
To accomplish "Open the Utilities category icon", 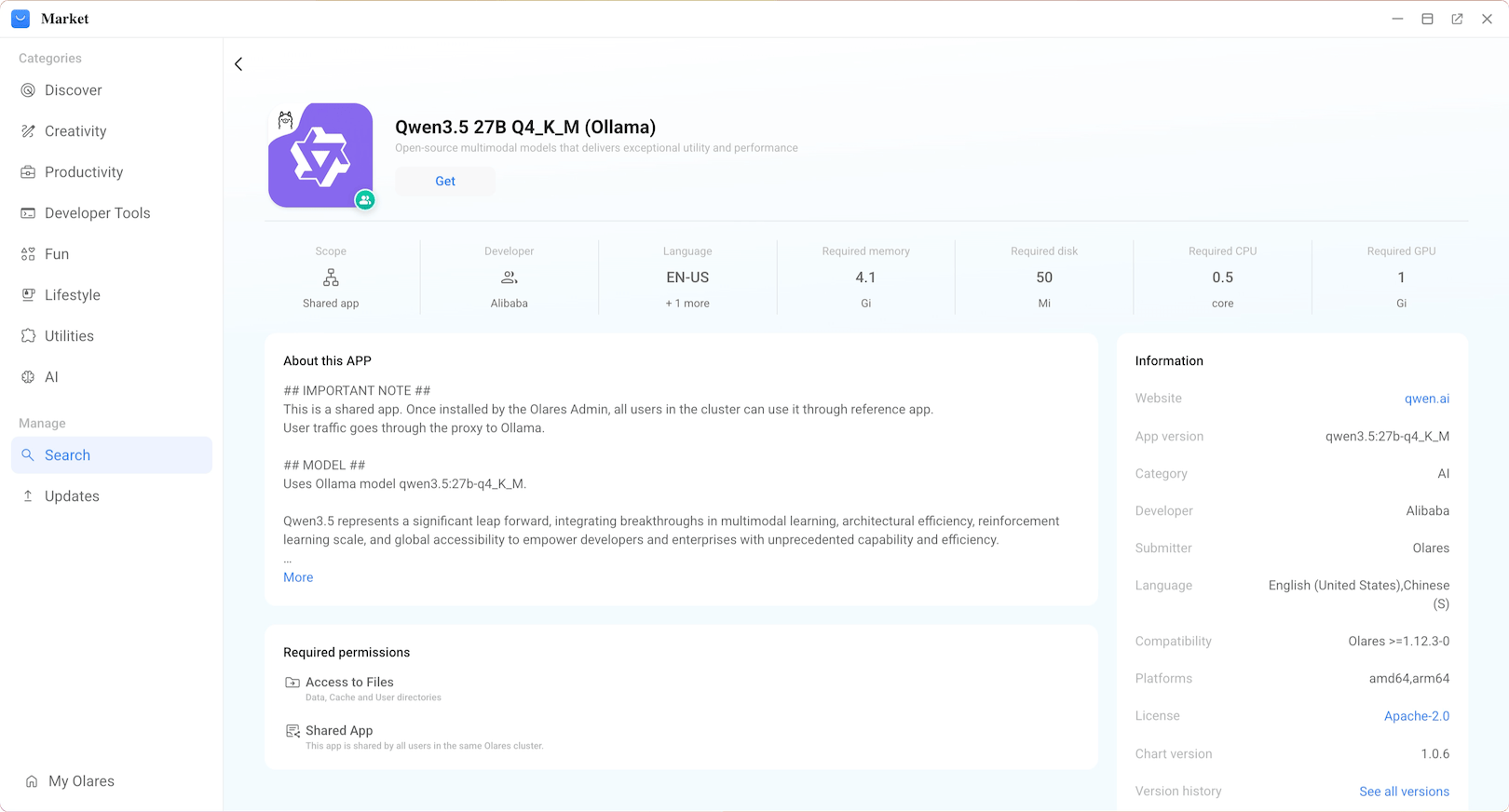I will coord(28,336).
